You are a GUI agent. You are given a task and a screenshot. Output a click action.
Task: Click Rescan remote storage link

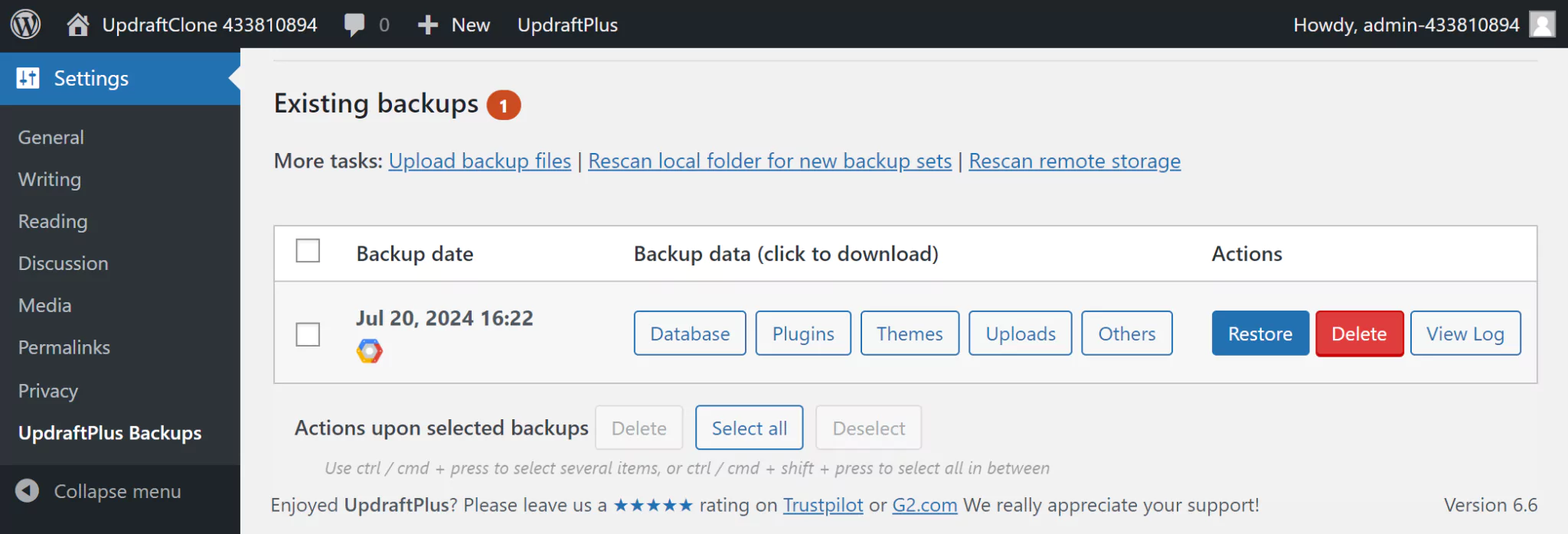point(1074,161)
